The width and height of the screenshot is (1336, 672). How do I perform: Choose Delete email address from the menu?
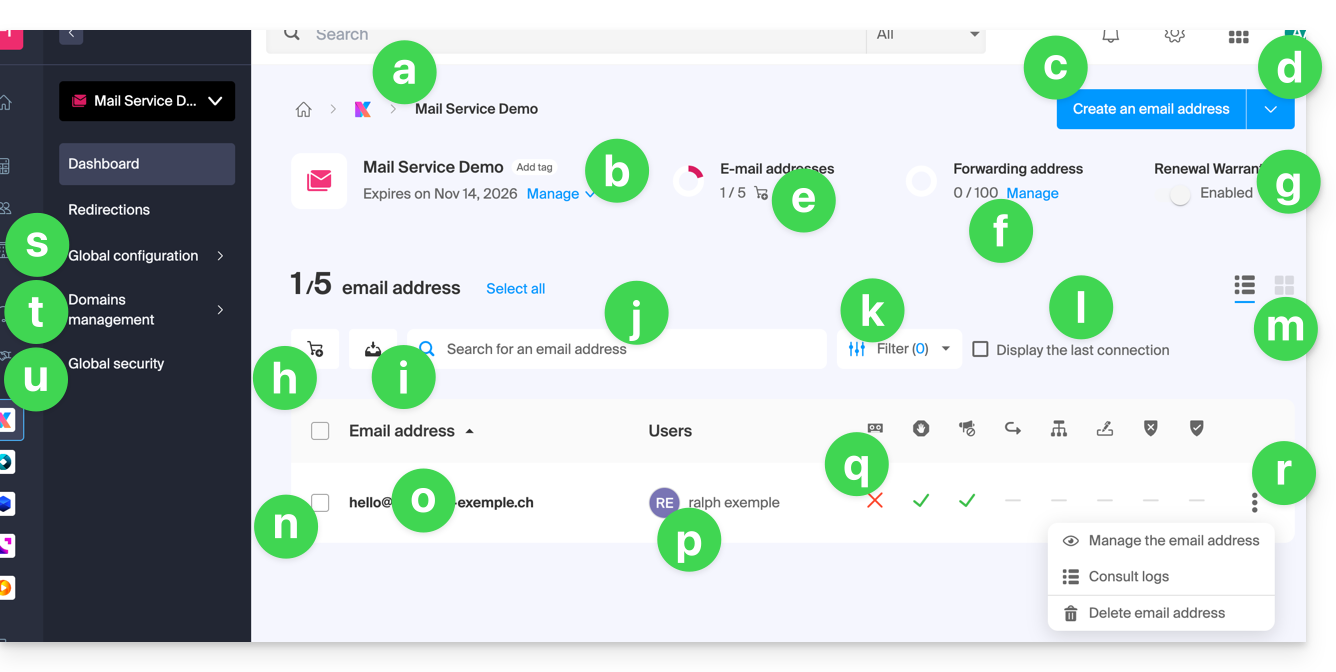coord(1156,613)
